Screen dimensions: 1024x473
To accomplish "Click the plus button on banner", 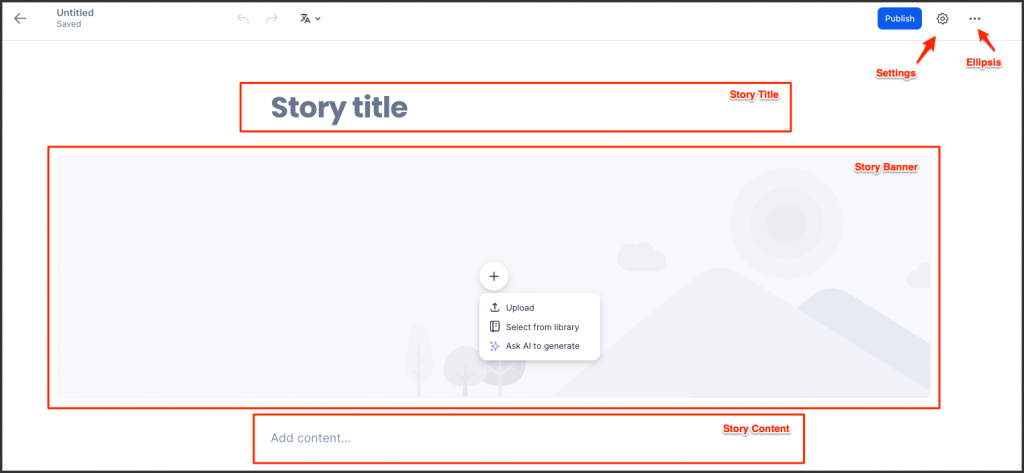I will [494, 276].
